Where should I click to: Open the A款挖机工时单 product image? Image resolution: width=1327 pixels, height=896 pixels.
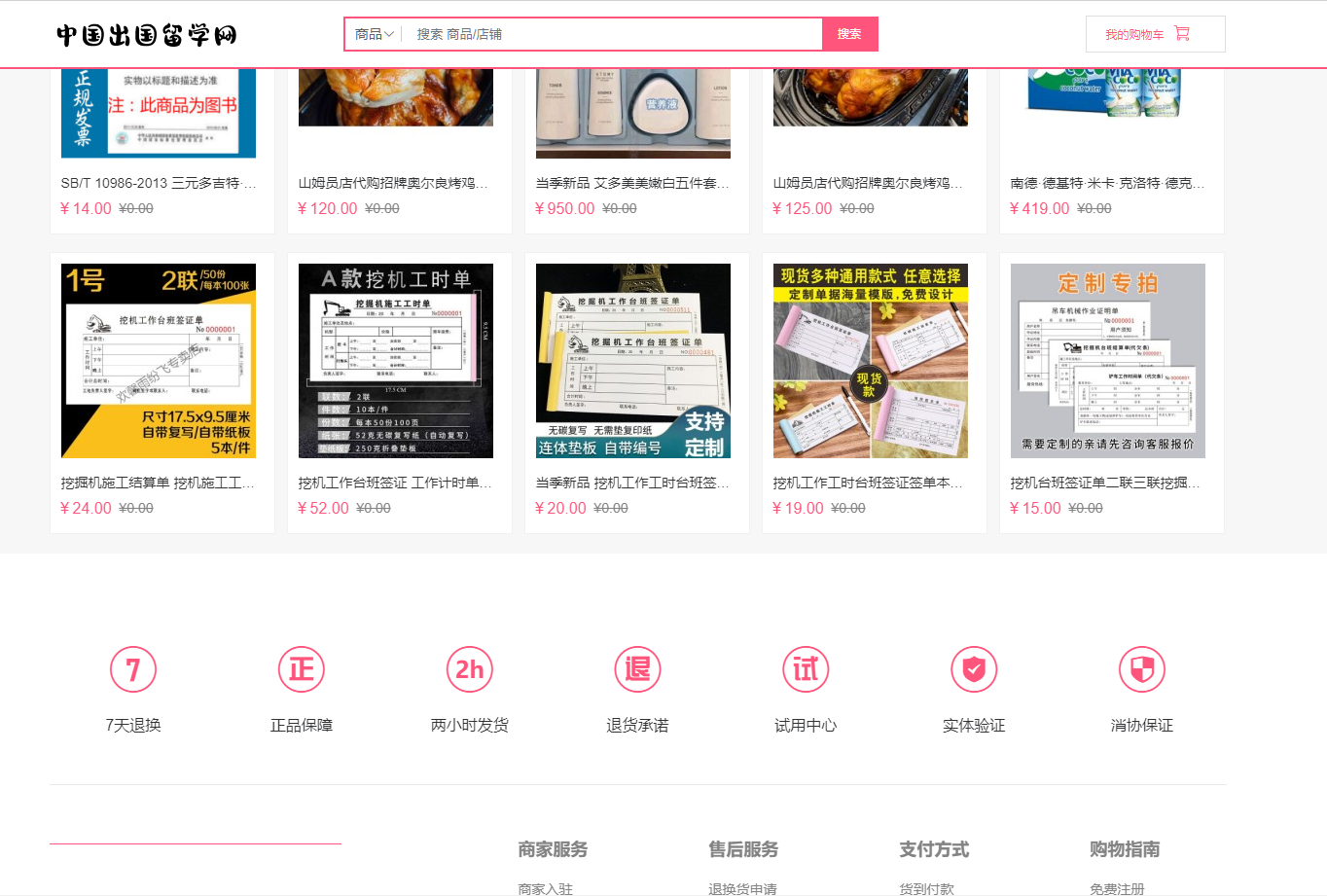click(396, 361)
